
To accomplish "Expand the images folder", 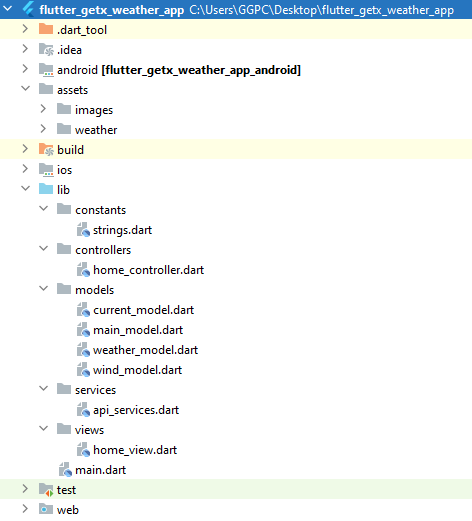I will click(43, 109).
